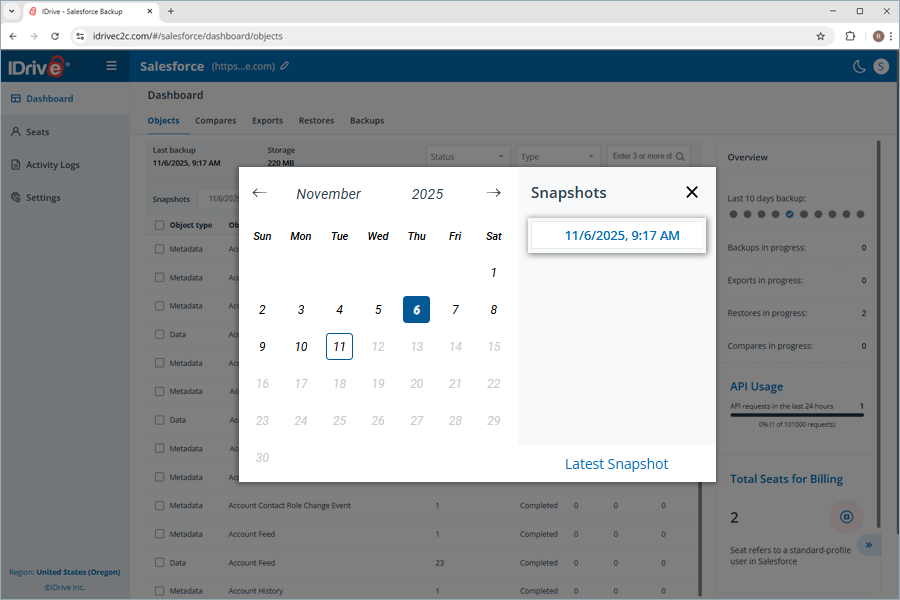
Task: Check the Account Contact Role Change Event row
Action: [160, 506]
